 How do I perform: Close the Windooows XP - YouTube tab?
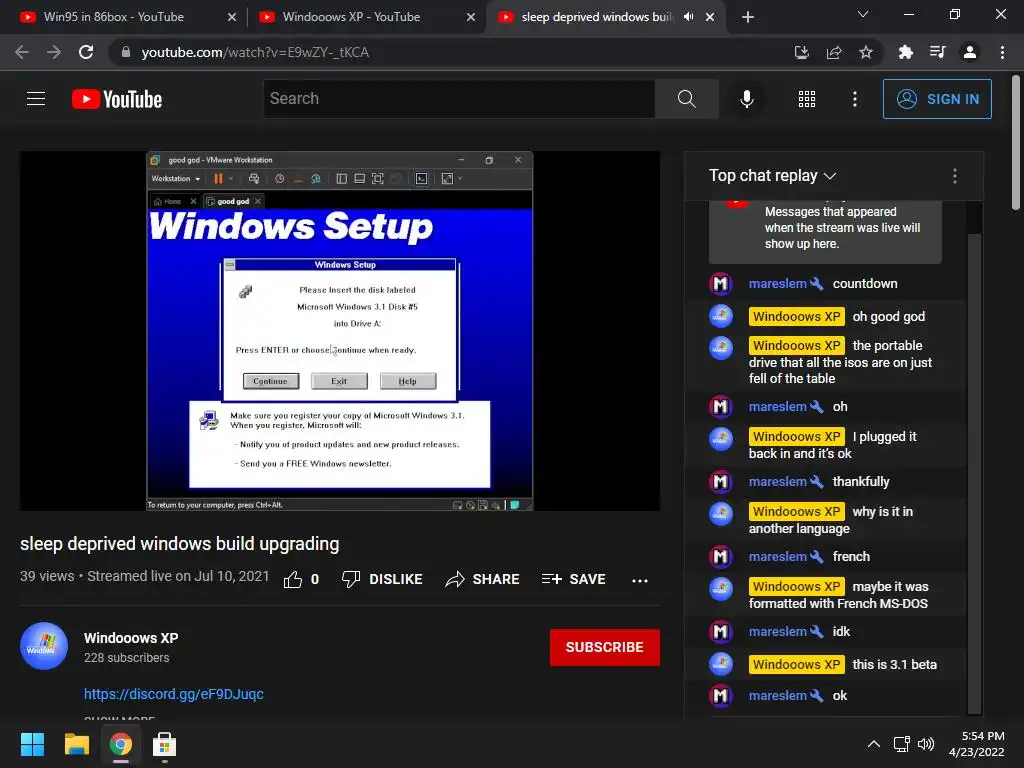[x=471, y=17]
